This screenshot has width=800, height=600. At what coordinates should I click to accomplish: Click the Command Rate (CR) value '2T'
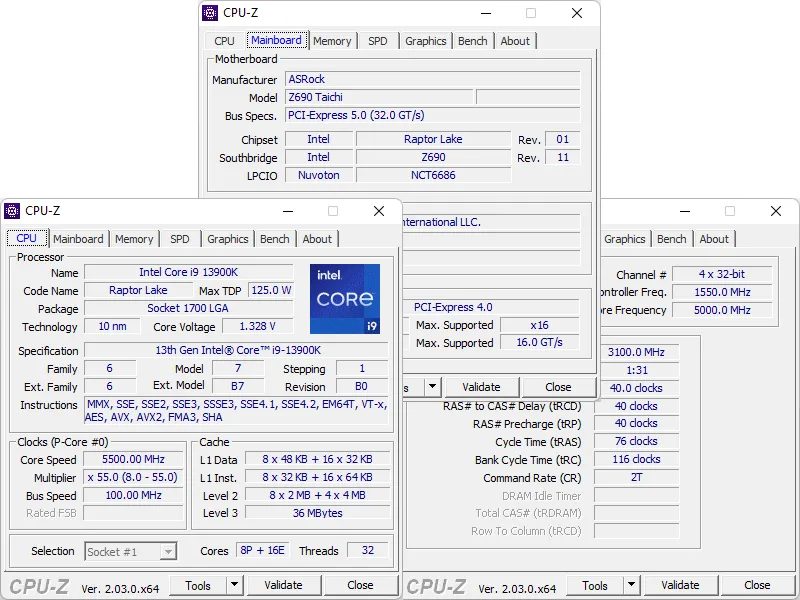pos(636,478)
